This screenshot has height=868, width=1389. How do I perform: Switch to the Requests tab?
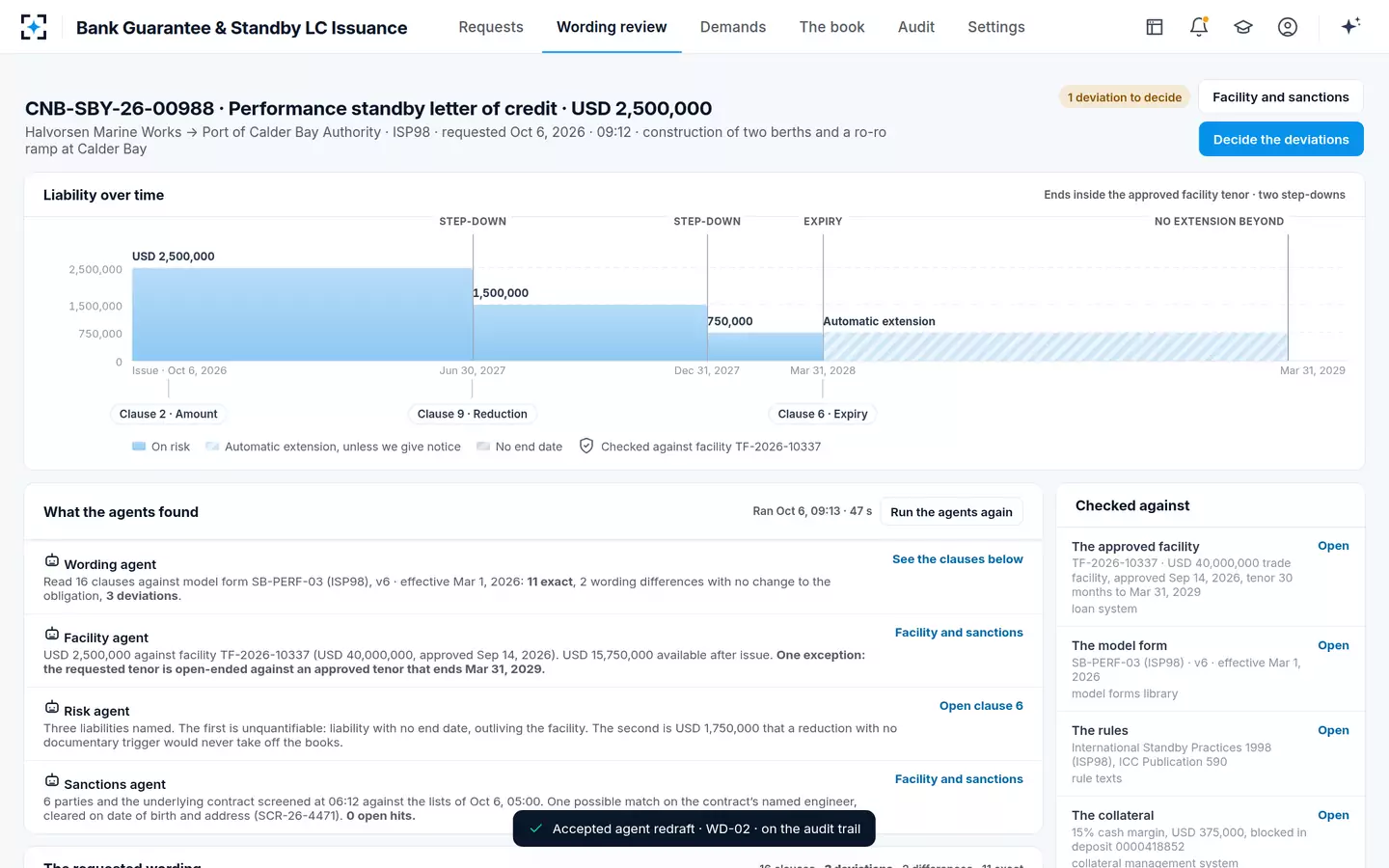click(491, 27)
